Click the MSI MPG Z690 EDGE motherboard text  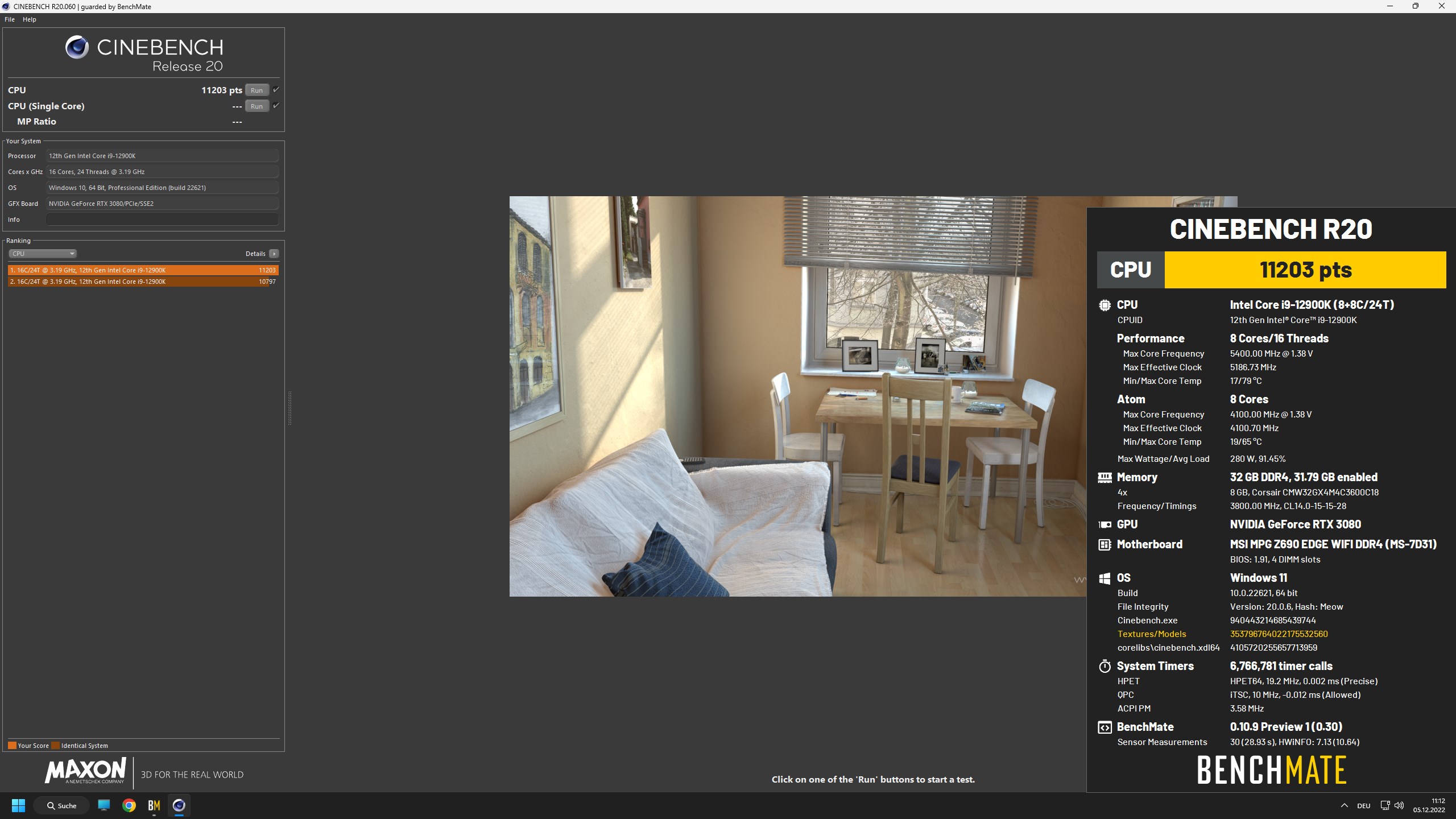click(1333, 544)
